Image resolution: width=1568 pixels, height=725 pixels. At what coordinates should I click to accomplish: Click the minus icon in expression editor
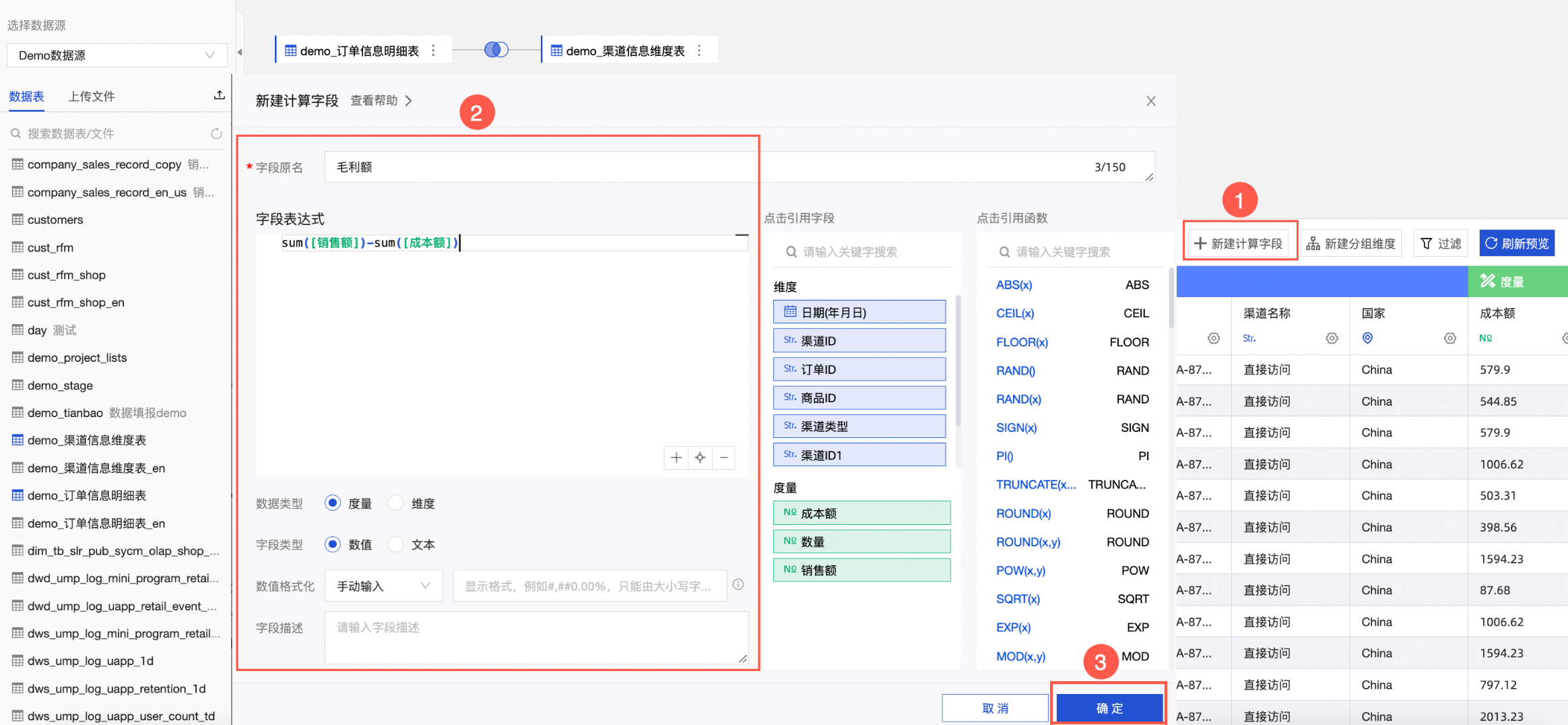coord(724,458)
